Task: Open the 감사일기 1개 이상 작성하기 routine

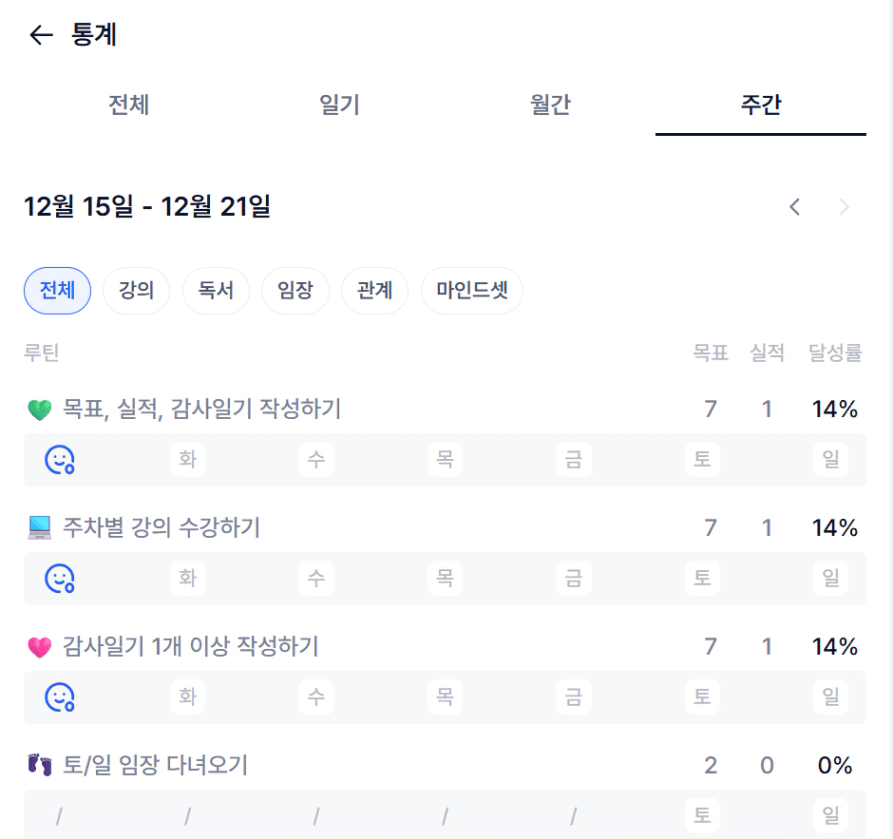Action: pos(190,647)
